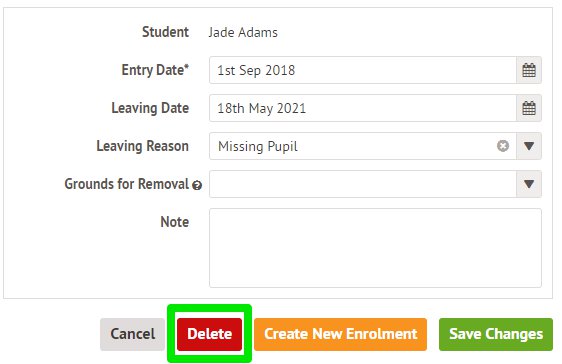
Task: Expand the Leaving Reason dropdown arrow
Action: [529, 146]
